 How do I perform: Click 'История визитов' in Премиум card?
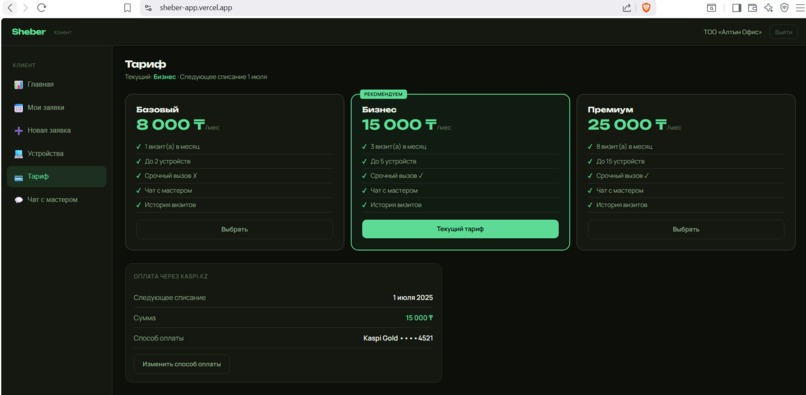coord(621,205)
